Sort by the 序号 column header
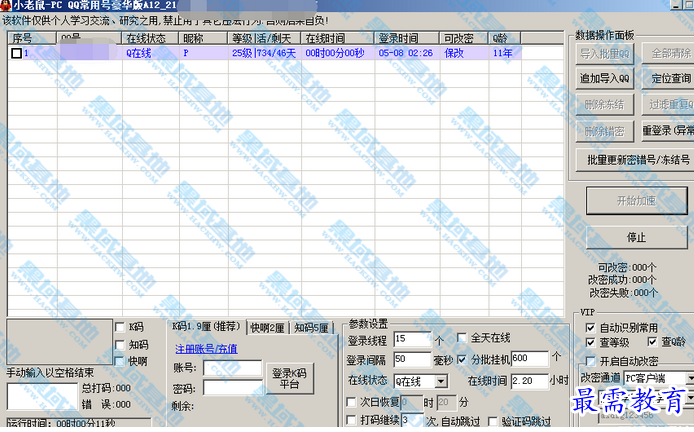This screenshot has height=432, width=694. click(x=32, y=38)
